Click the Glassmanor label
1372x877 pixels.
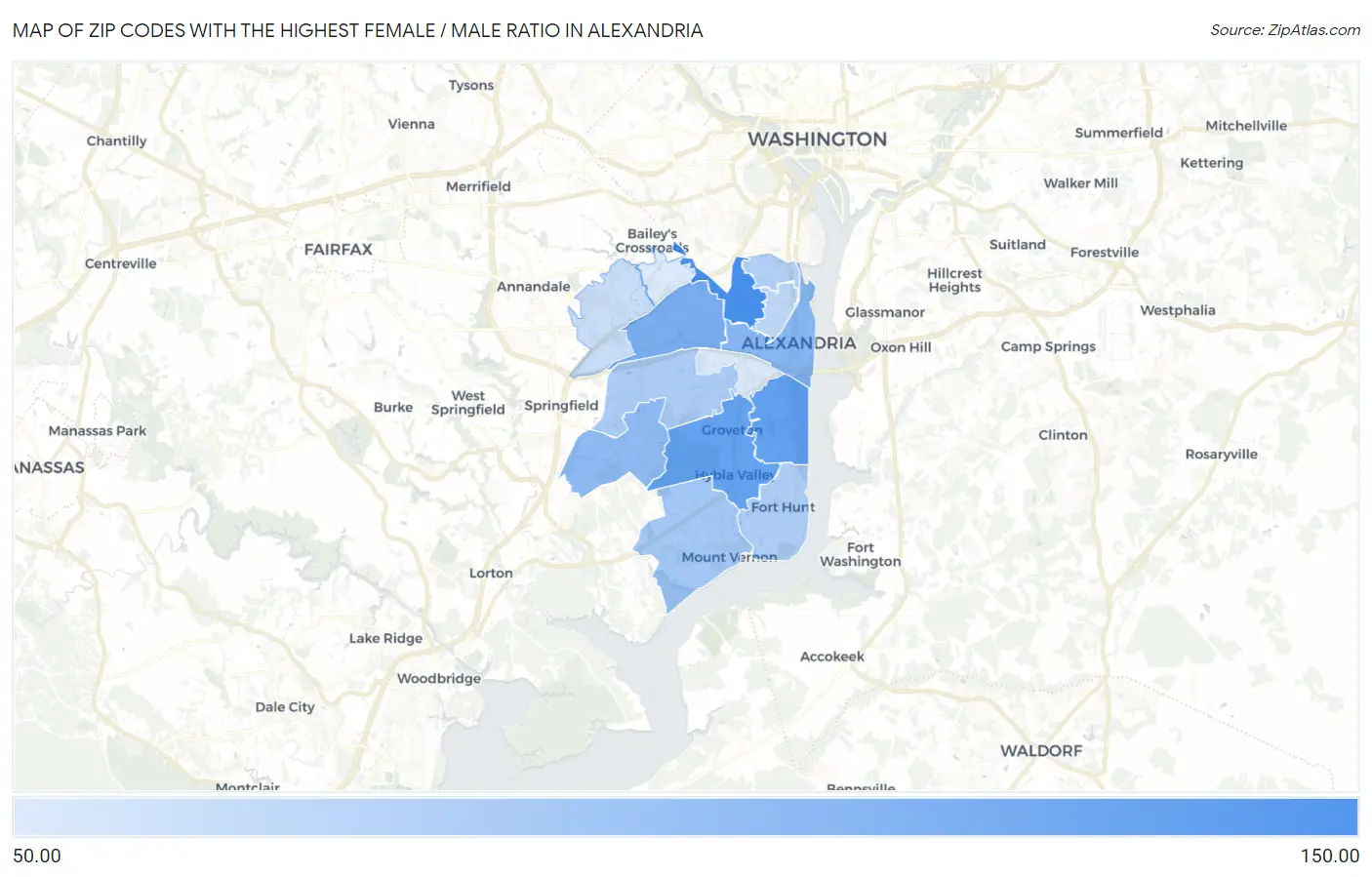[885, 312]
